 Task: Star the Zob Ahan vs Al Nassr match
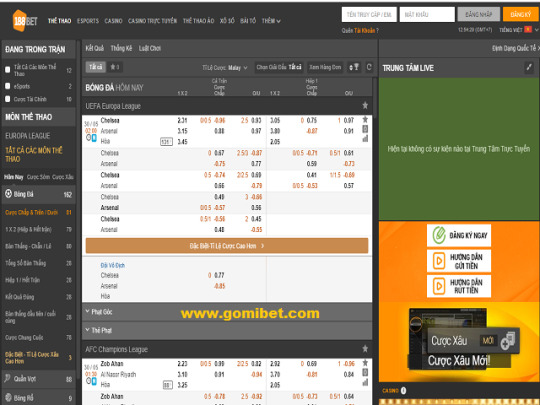click(365, 363)
